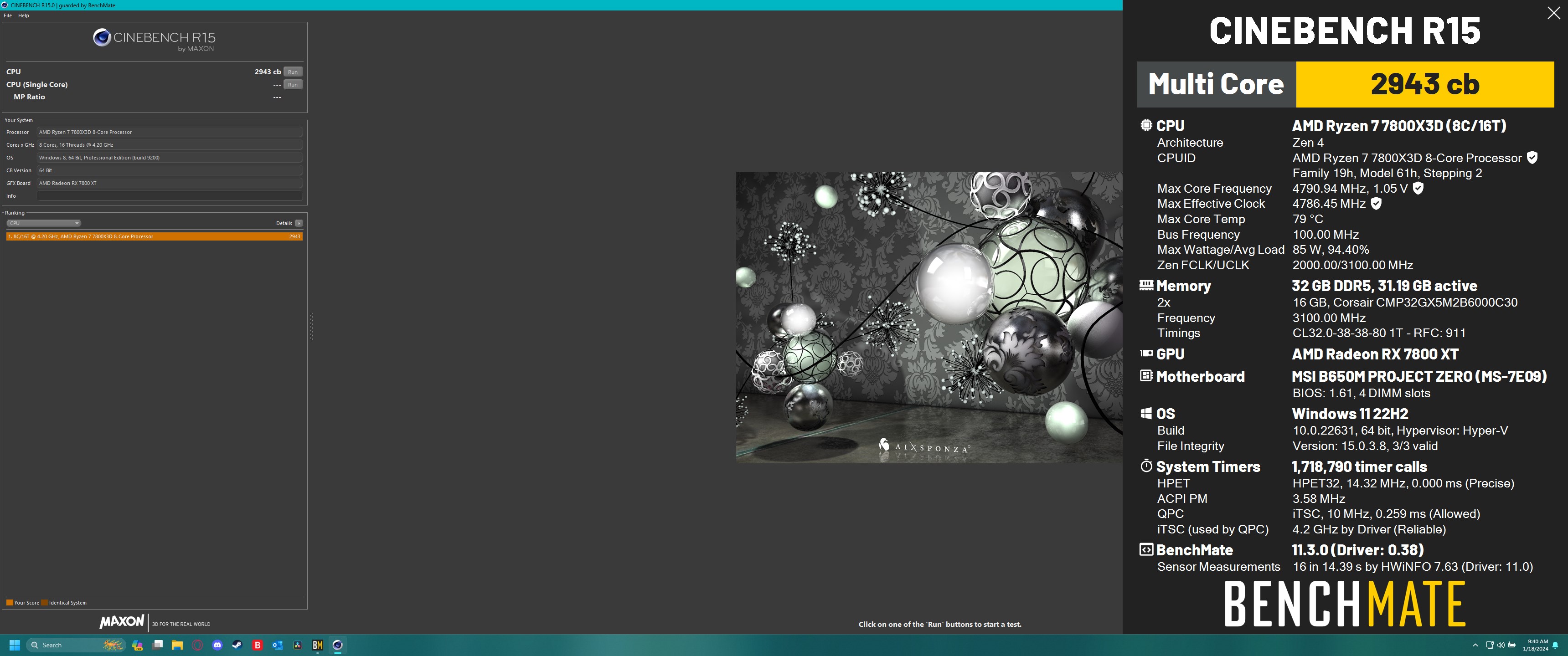The image size is (1568, 656).
Task: Expand the ranking Details arrow
Action: click(x=299, y=223)
